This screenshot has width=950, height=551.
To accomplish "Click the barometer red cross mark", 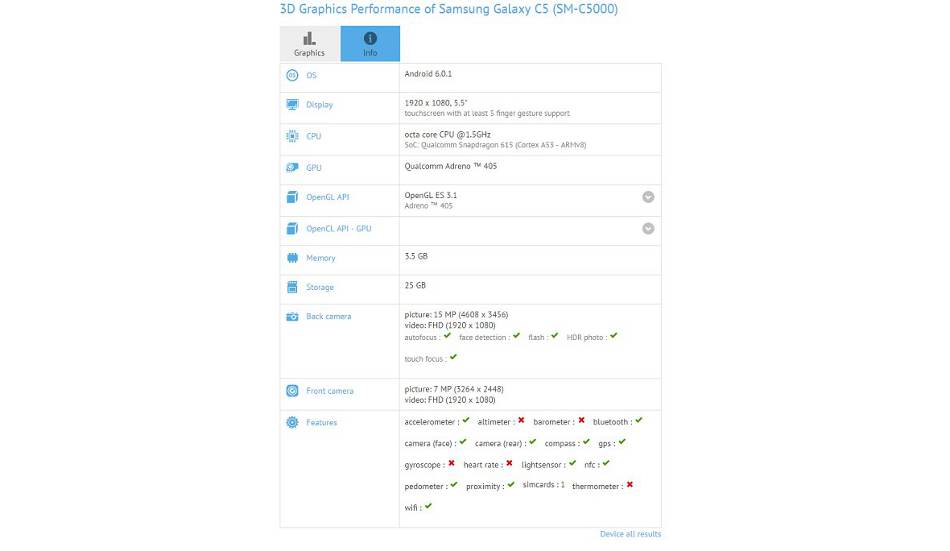I will tap(582, 420).
